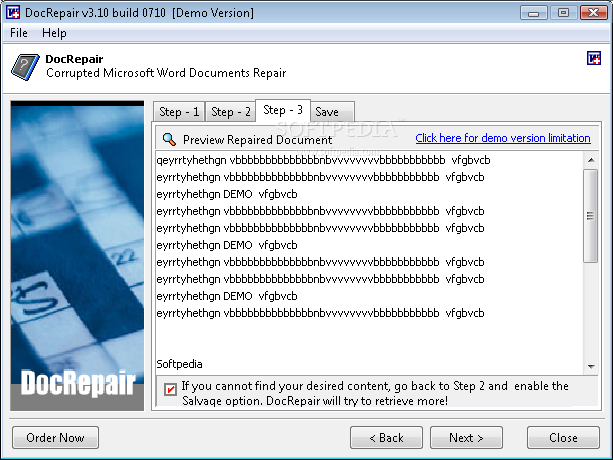The width and height of the screenshot is (613, 460).
Task: Click the DocRepair sidebar banner image
Action: click(x=77, y=256)
